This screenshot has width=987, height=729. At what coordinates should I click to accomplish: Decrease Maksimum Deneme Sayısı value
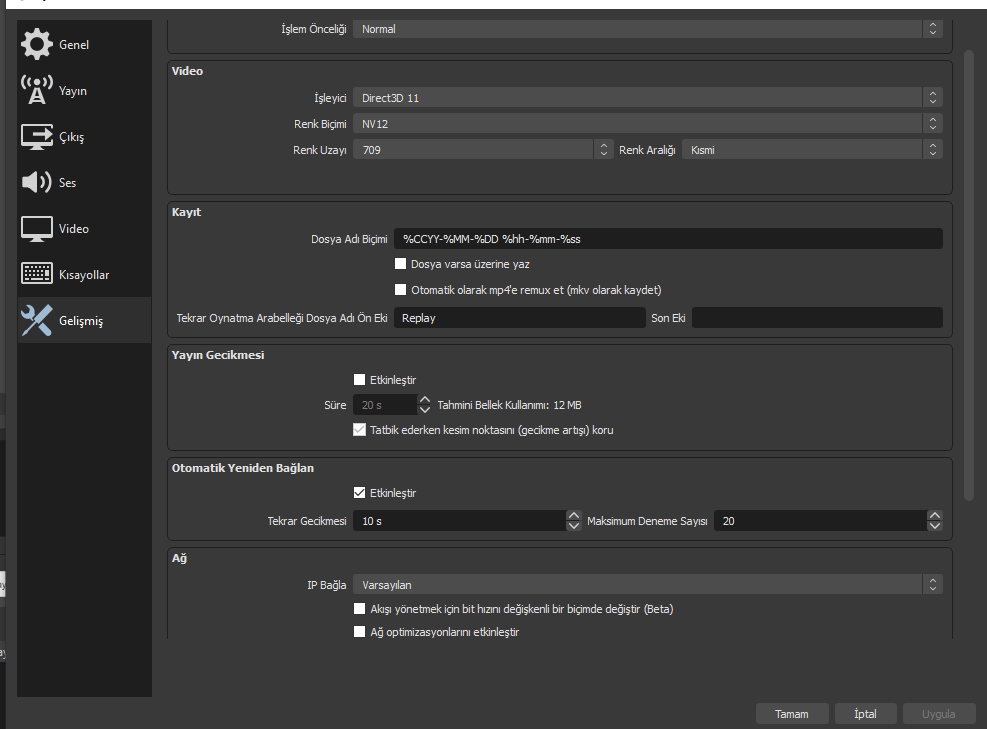(935, 526)
